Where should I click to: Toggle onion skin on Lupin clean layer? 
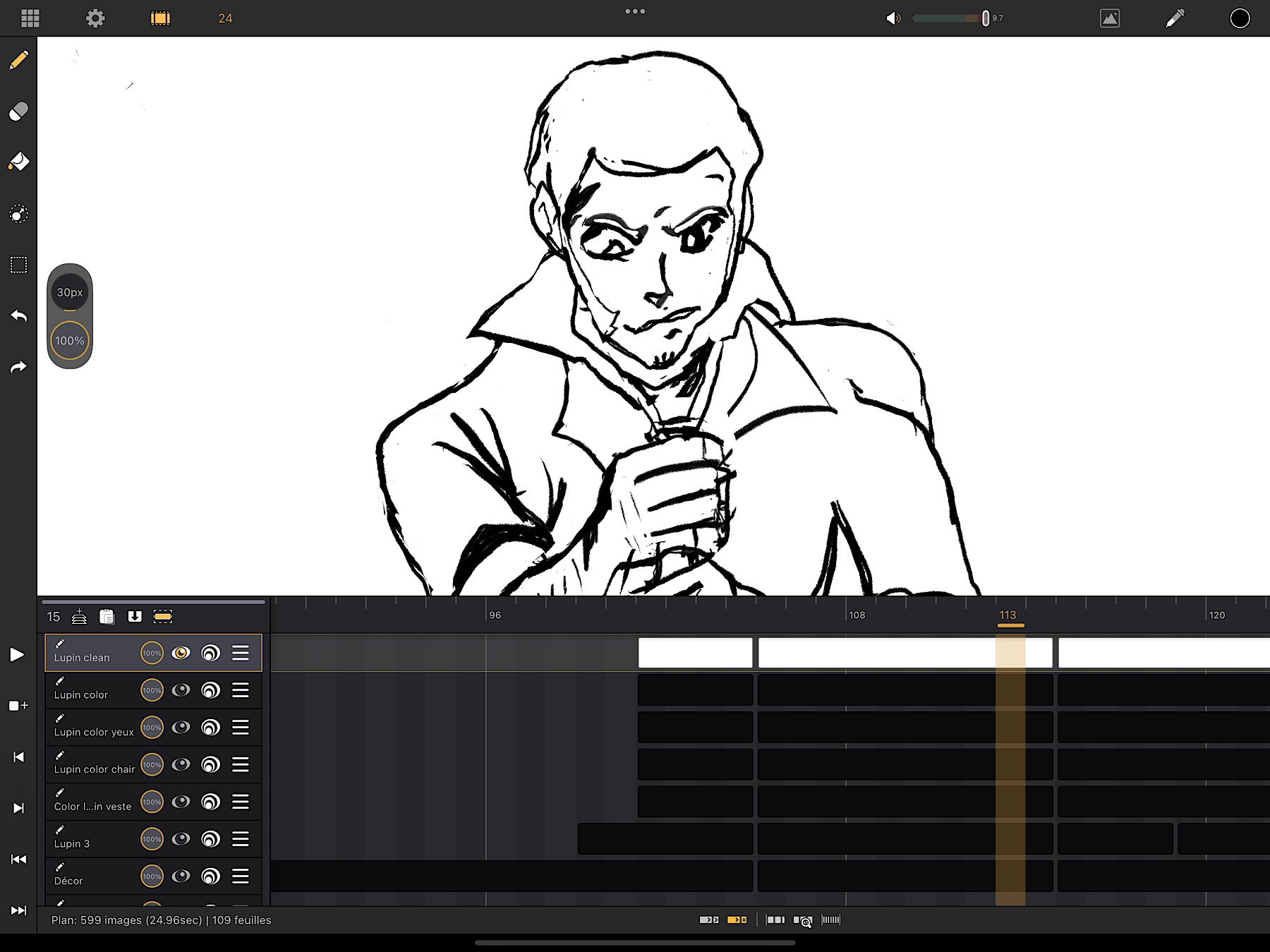click(211, 653)
